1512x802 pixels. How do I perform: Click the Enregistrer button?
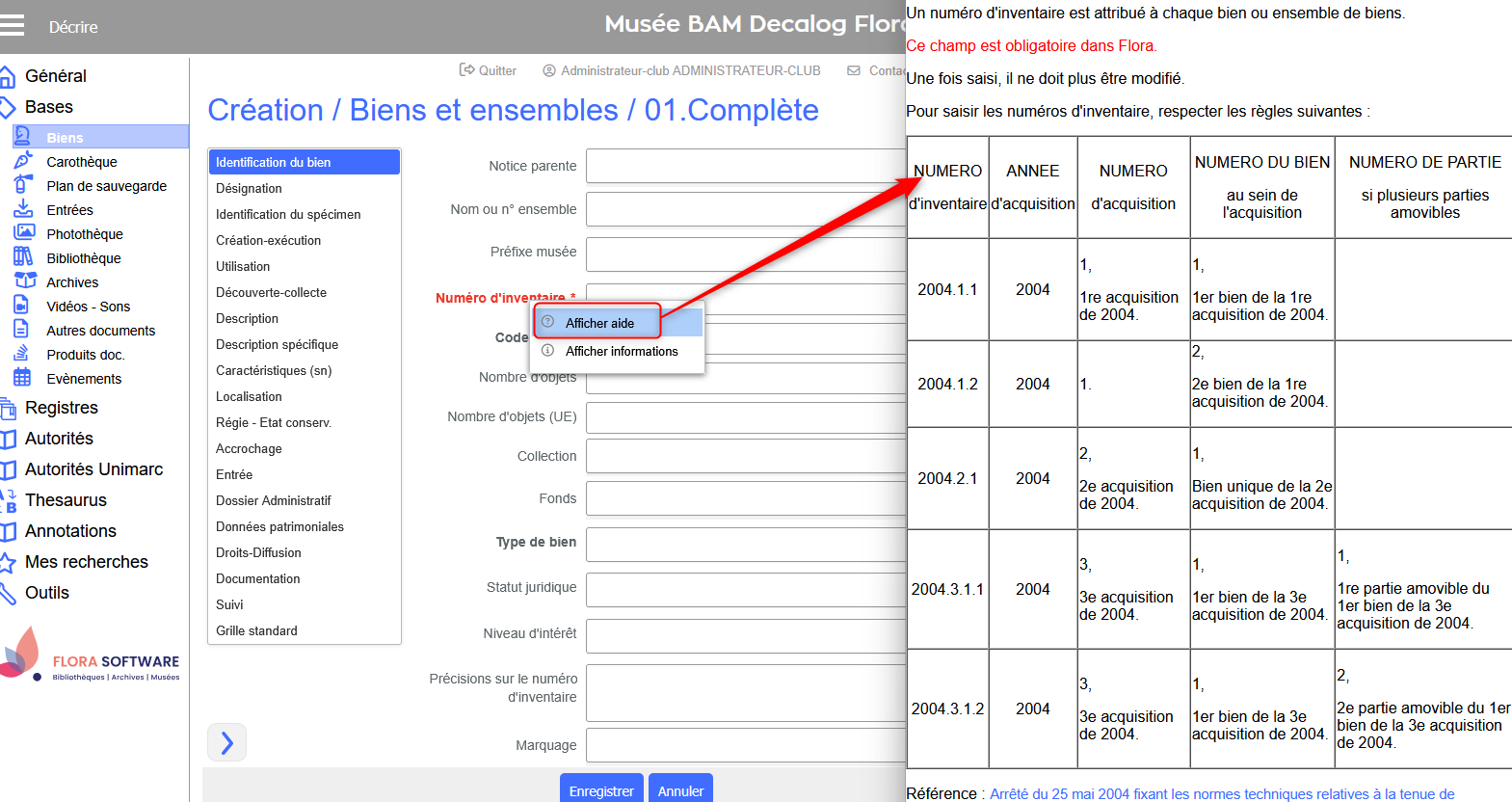601,789
